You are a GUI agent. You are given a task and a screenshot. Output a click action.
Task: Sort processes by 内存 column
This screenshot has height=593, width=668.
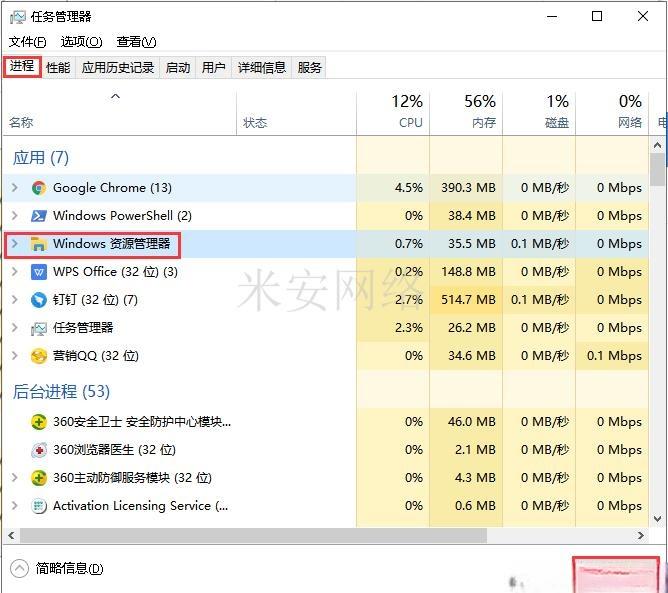pos(466,112)
